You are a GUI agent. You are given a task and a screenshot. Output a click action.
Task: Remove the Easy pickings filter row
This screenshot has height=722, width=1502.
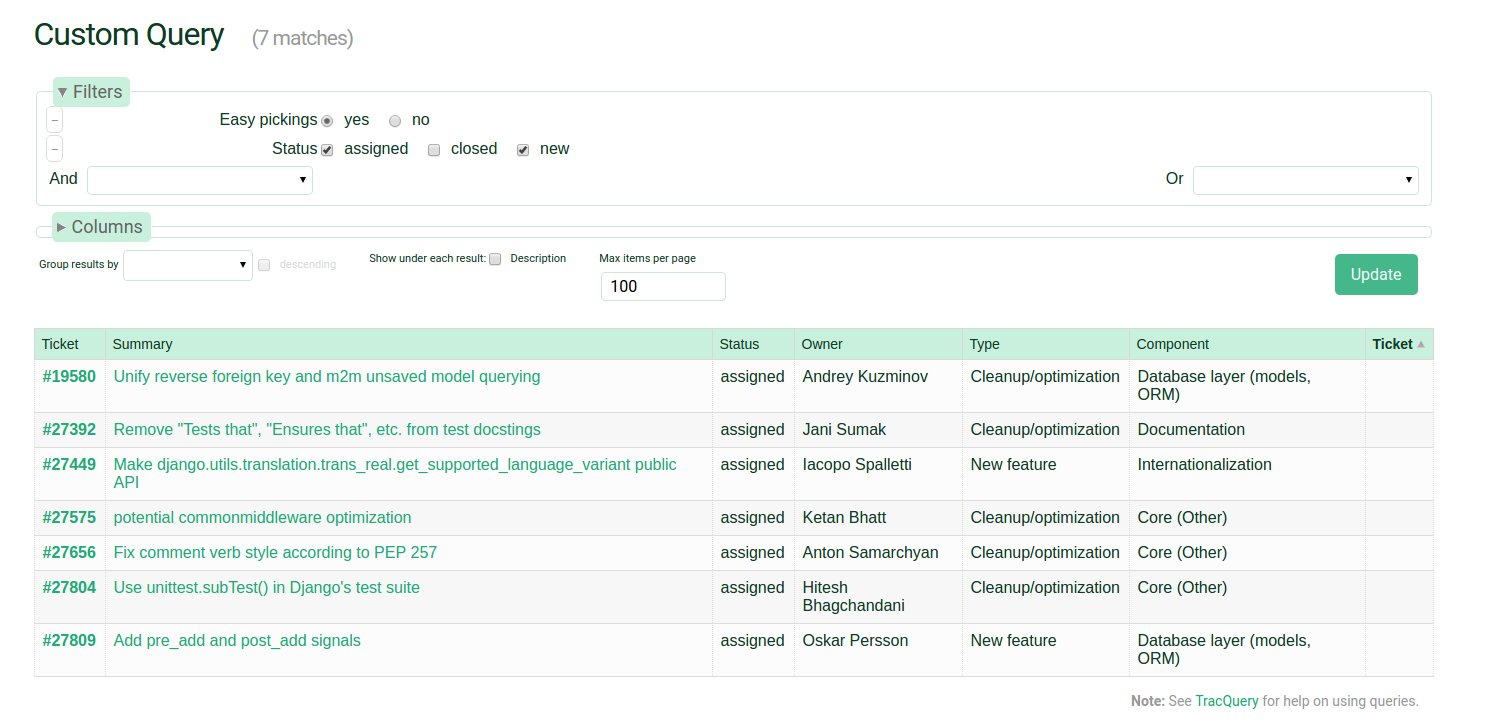(55, 120)
